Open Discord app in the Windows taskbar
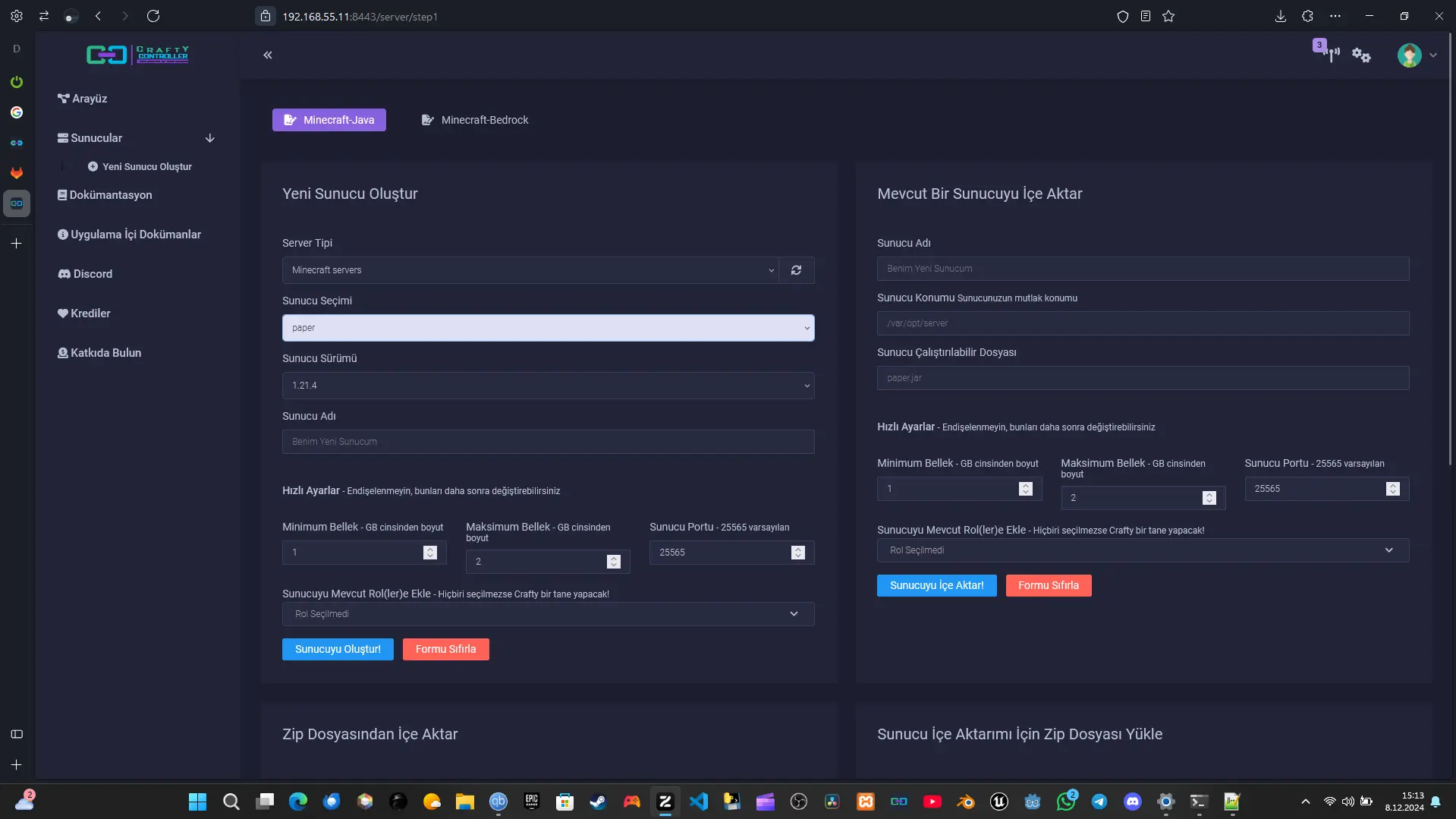Image resolution: width=1456 pixels, height=819 pixels. (1133, 802)
